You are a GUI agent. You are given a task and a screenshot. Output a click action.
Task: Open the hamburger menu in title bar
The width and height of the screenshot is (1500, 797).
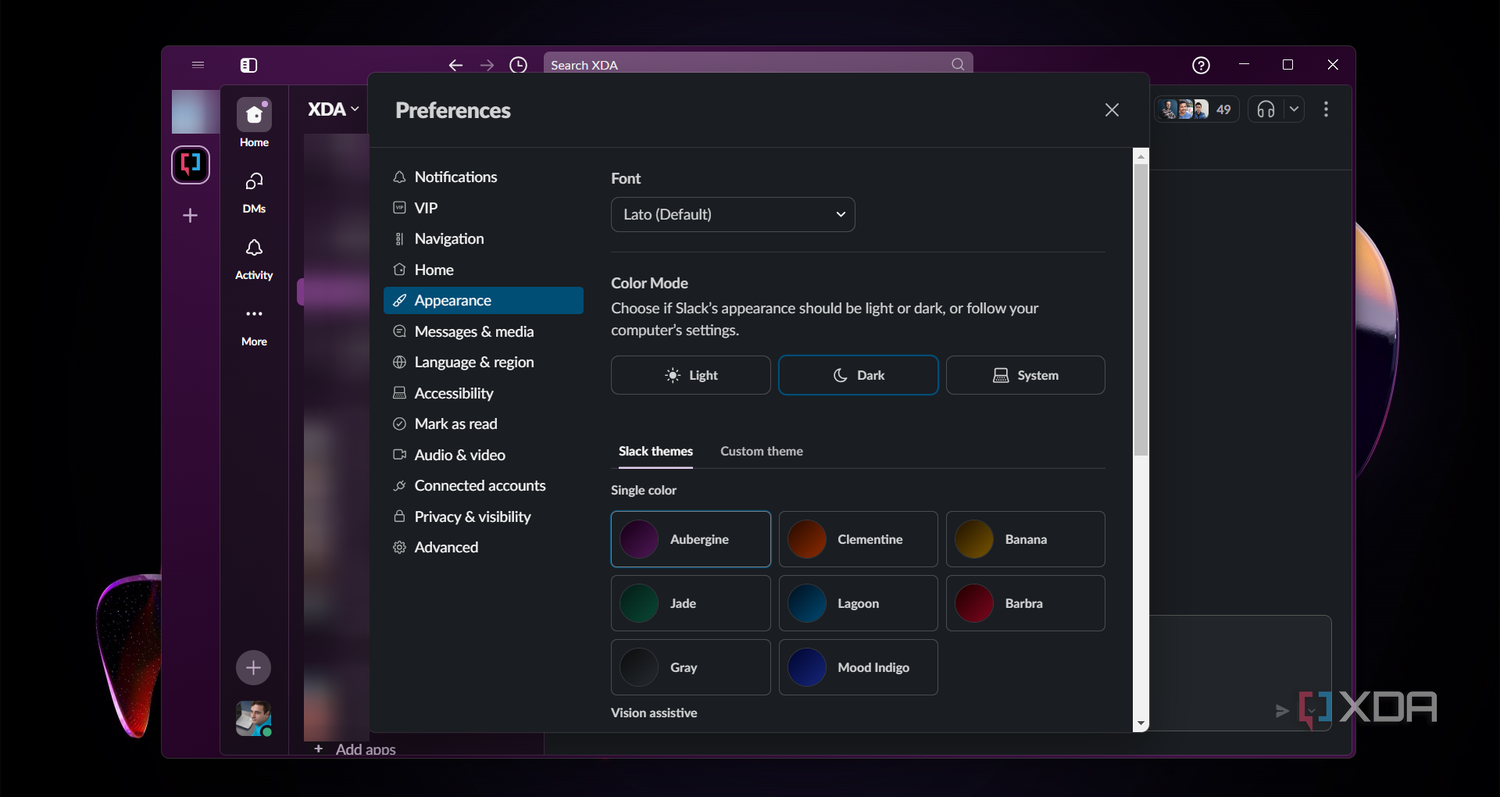(x=198, y=65)
